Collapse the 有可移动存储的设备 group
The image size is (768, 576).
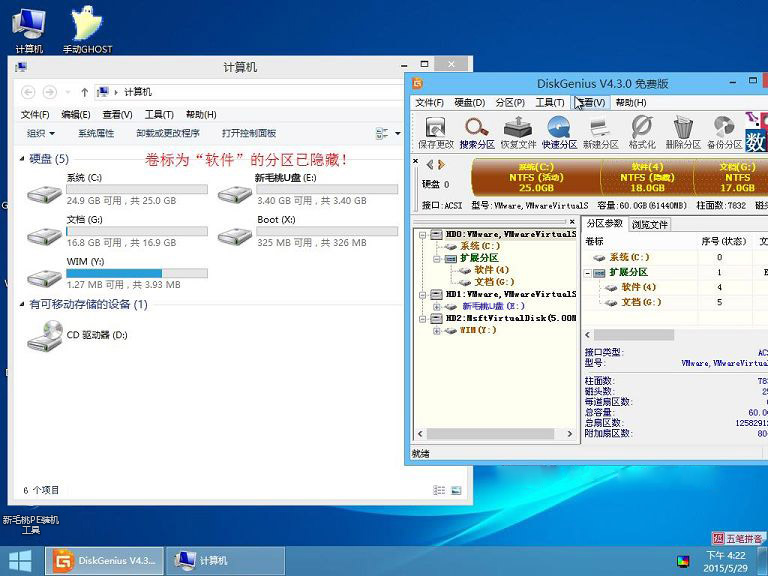pos(22,305)
